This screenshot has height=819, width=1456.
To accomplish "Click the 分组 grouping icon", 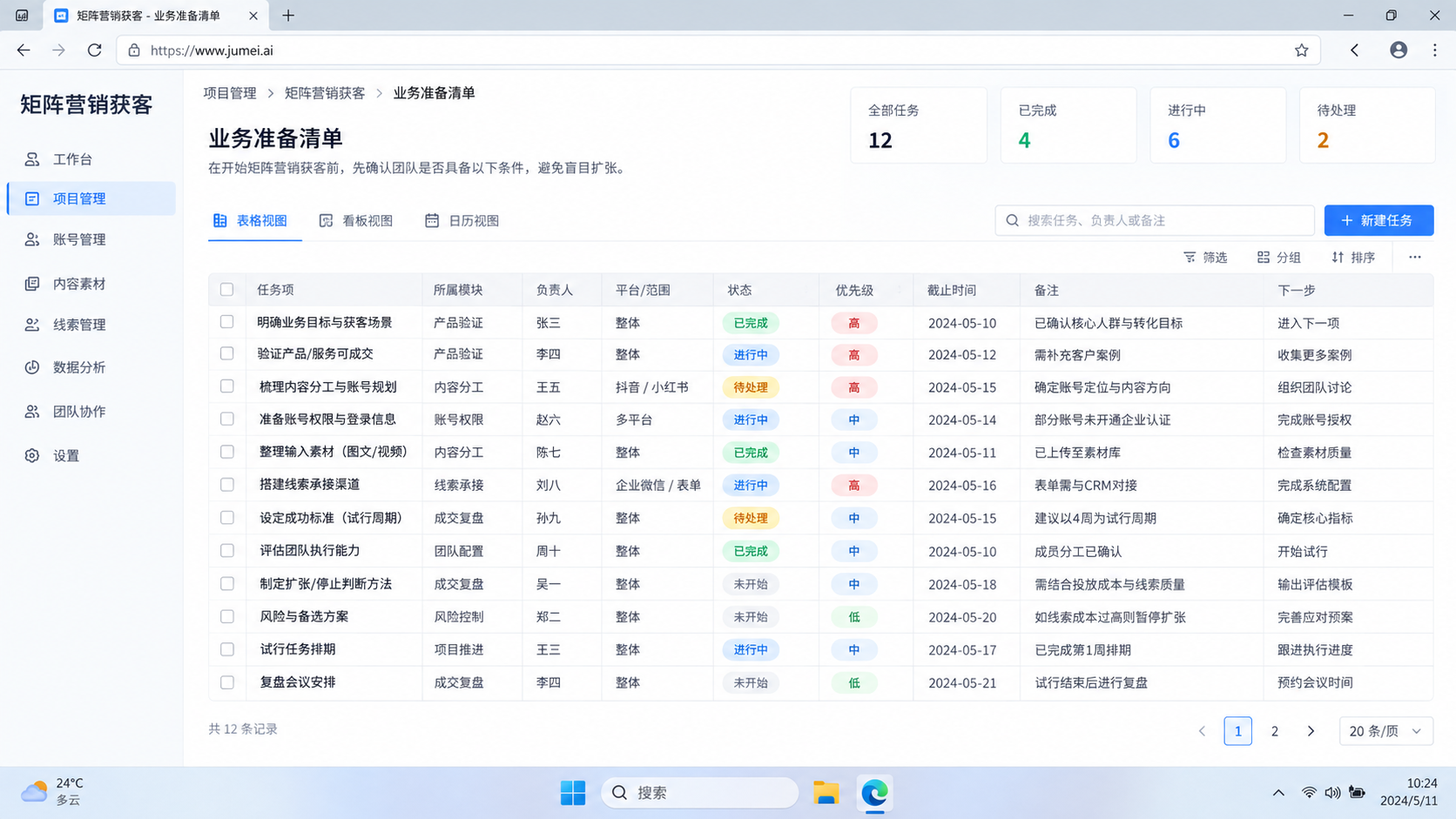I will click(x=1264, y=257).
